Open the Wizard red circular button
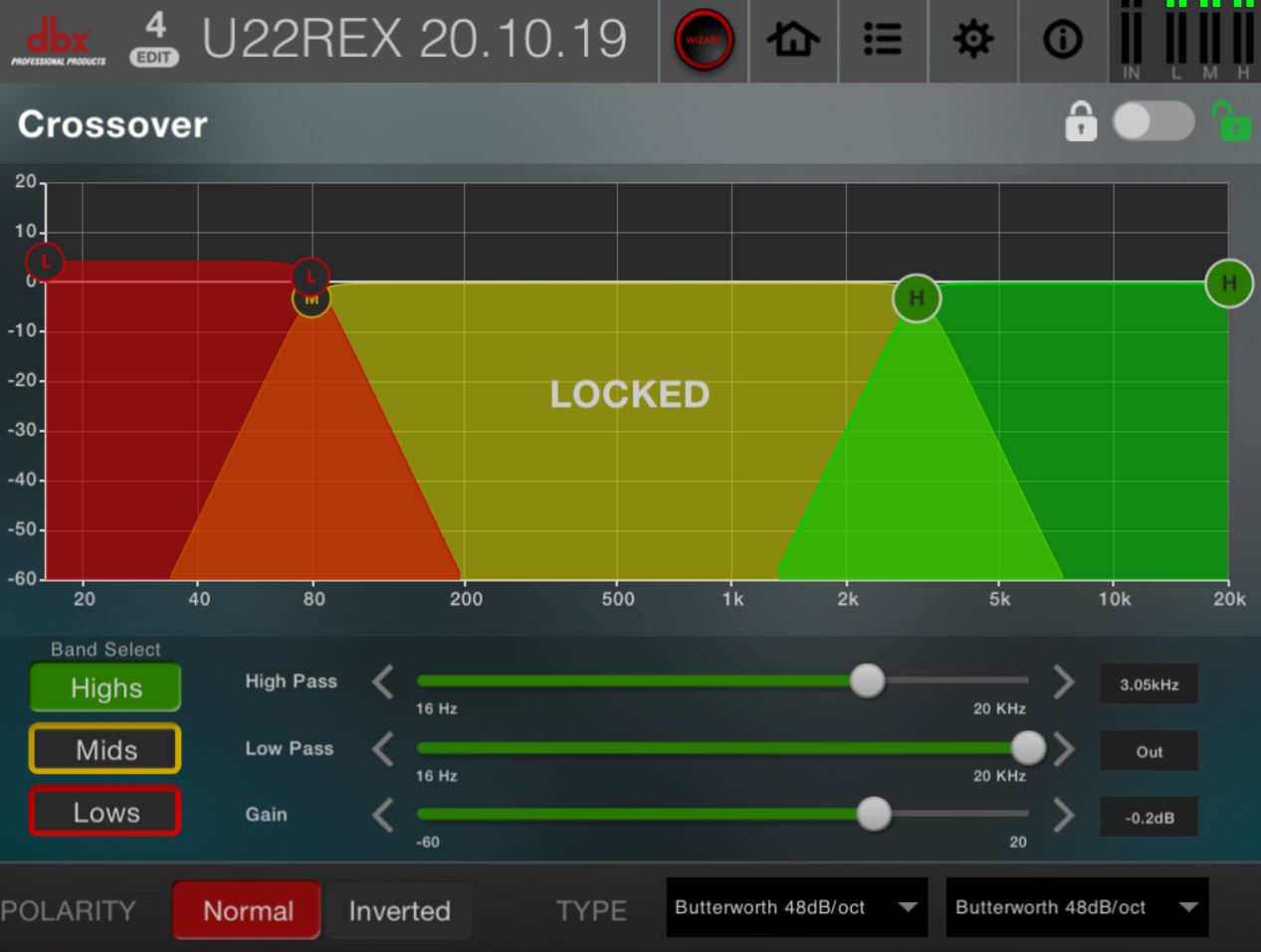The image size is (1261, 952). coord(704,41)
